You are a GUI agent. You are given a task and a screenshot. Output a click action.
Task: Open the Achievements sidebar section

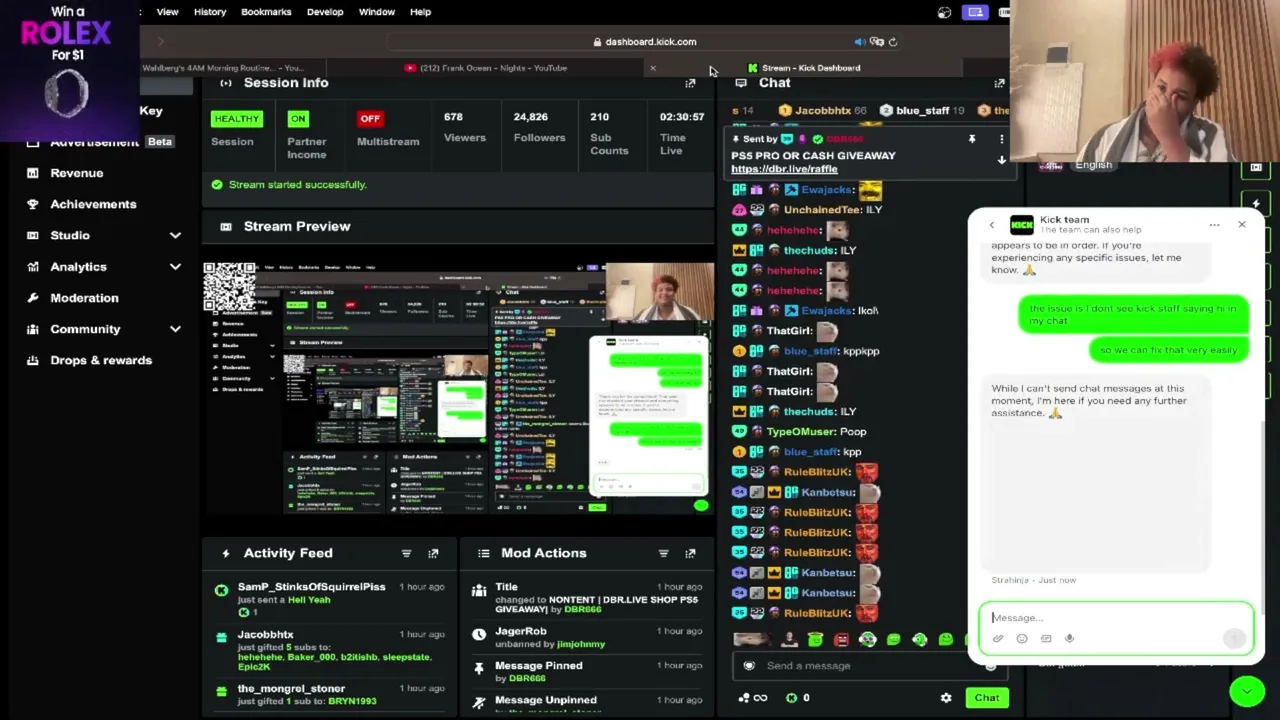(x=93, y=204)
